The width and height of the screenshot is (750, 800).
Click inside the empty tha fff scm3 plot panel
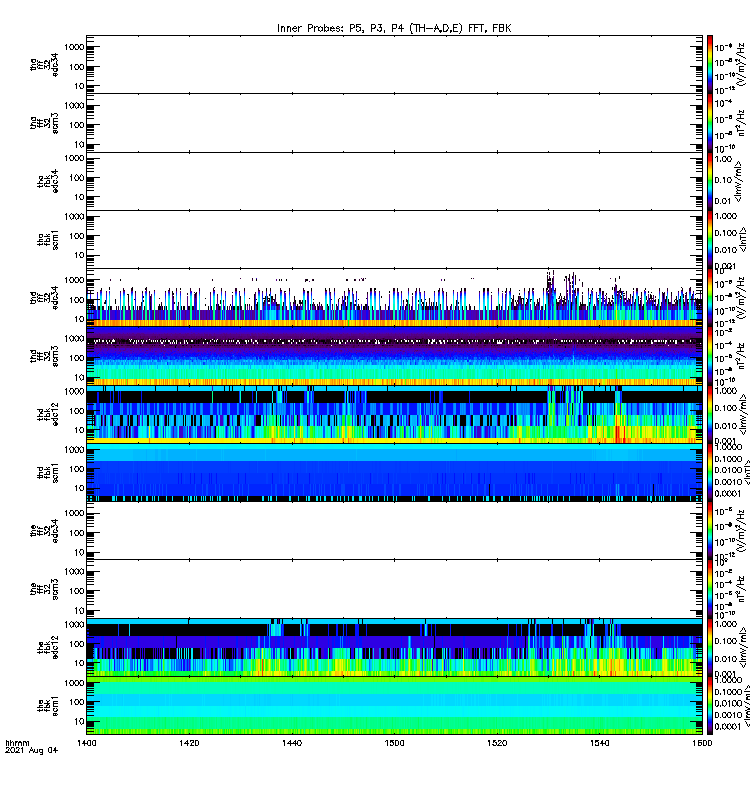tap(394, 123)
